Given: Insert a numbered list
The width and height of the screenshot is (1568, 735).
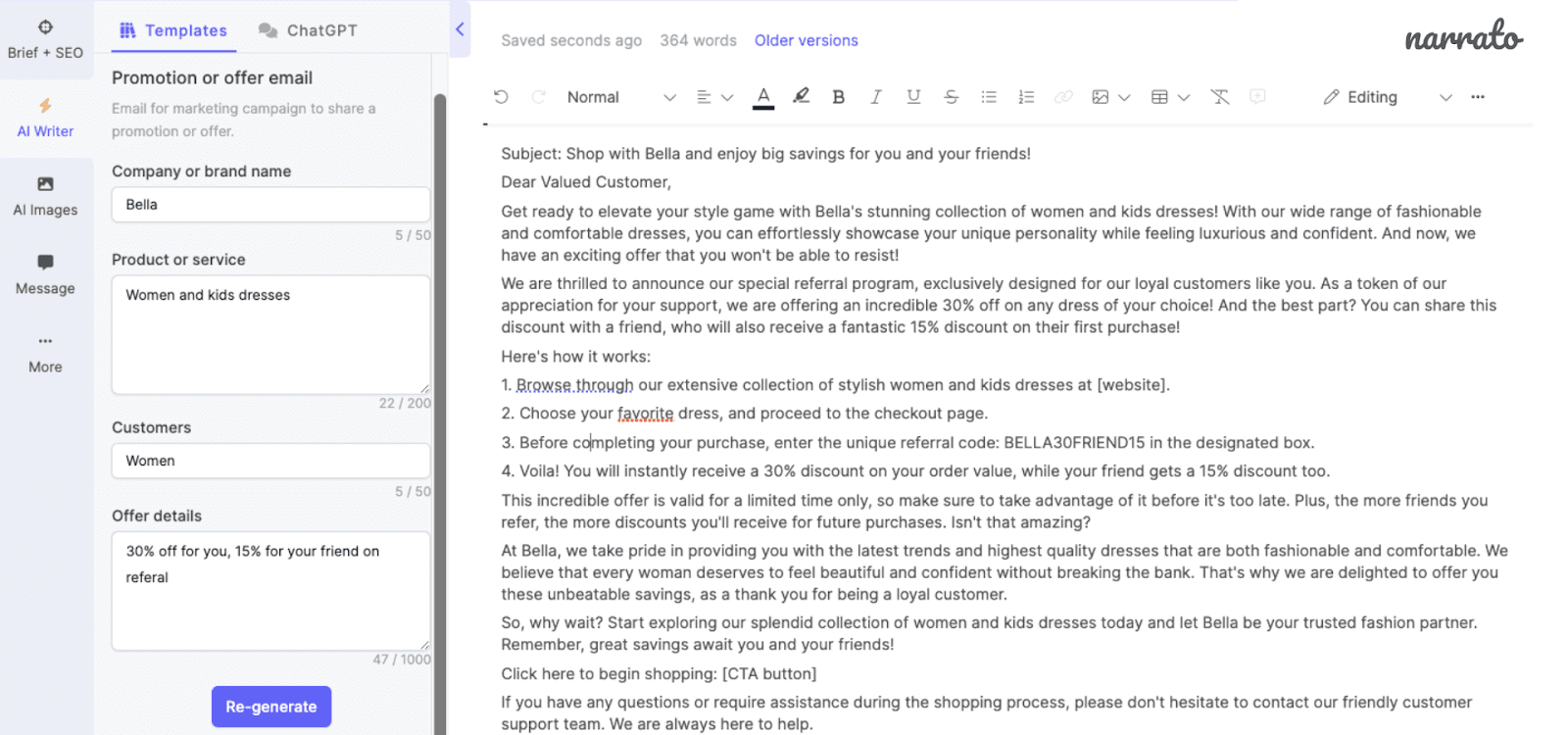Looking at the screenshot, I should tap(1026, 97).
